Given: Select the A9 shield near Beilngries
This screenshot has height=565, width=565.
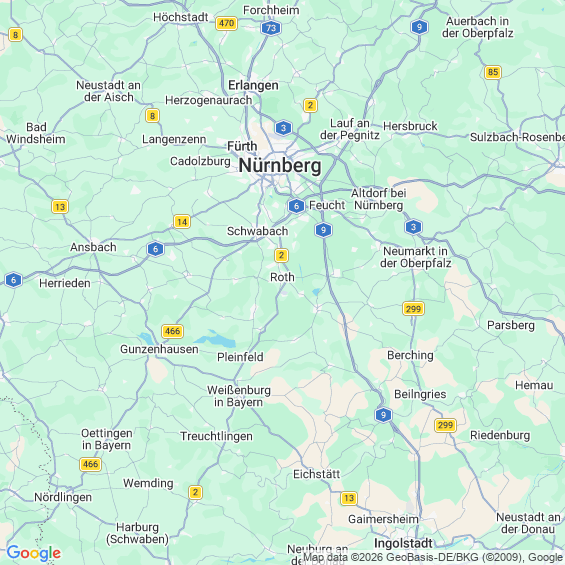Looking at the screenshot, I should click(383, 415).
